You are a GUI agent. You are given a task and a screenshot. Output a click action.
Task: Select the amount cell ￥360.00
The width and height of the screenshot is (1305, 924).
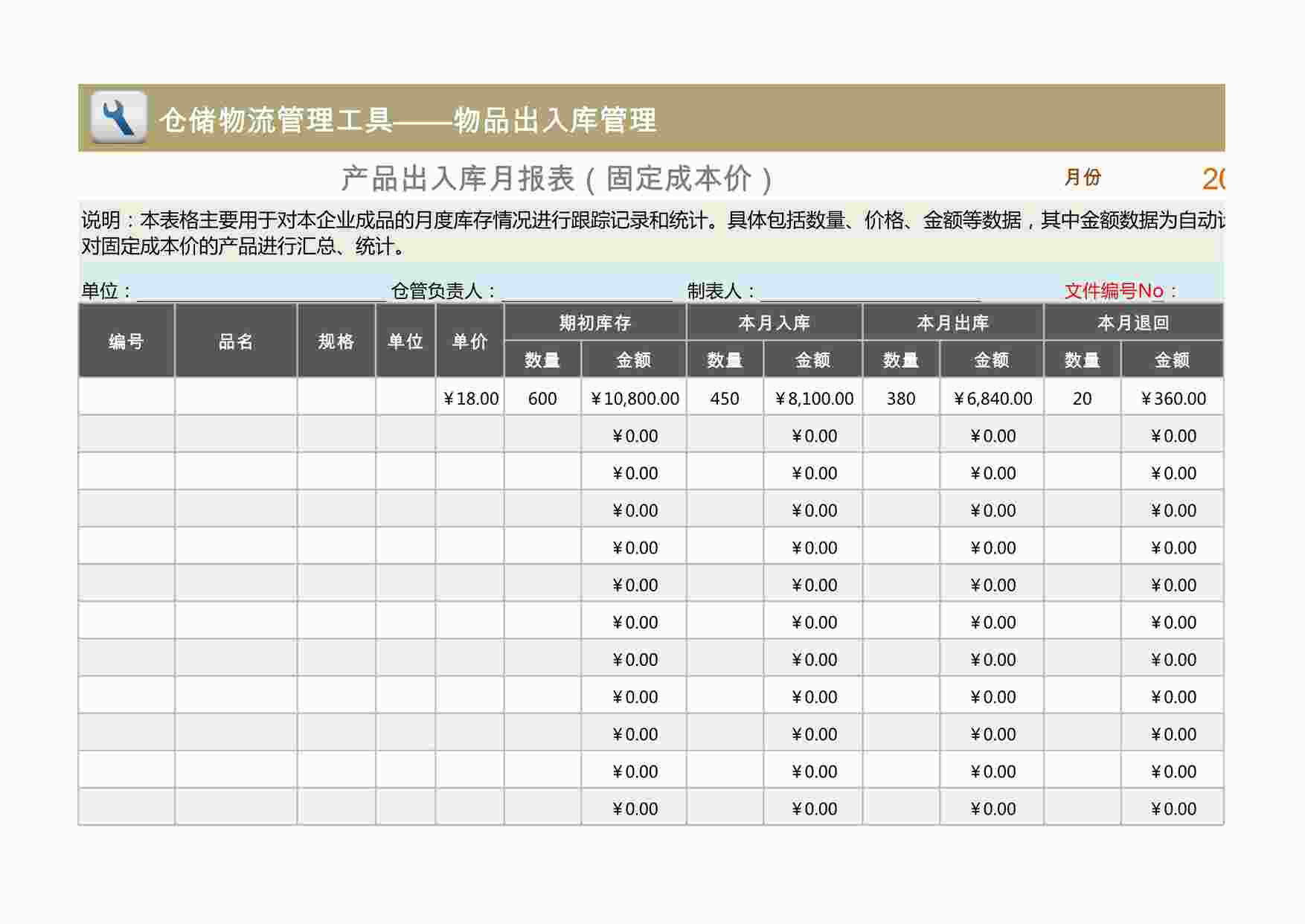(1173, 398)
